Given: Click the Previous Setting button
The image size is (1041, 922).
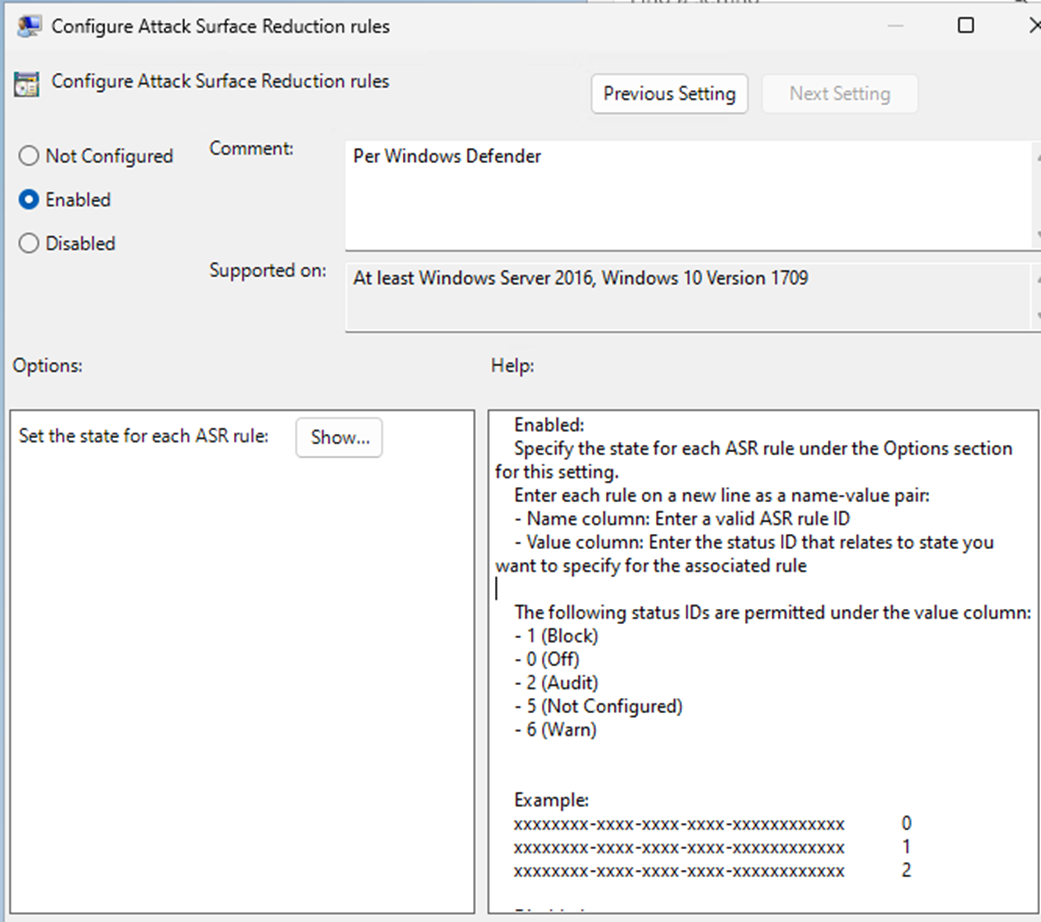Looking at the screenshot, I should (669, 94).
